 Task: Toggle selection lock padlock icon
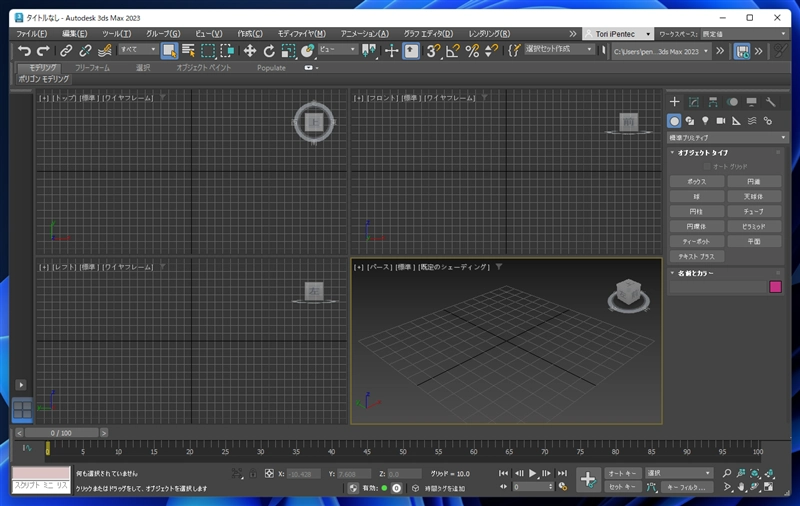[x=253, y=473]
